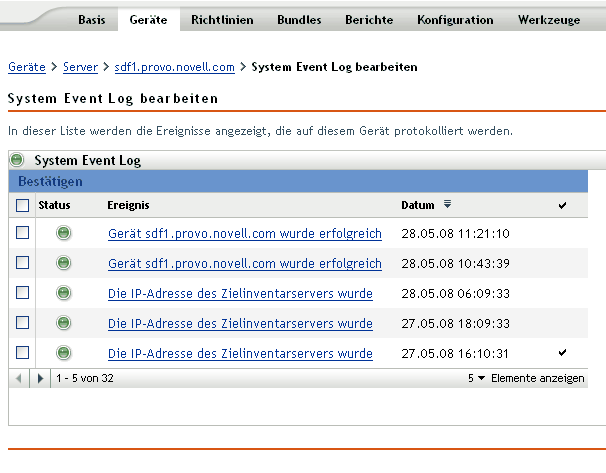Switch to the Basis tab
Image resolution: width=606 pixels, height=473 pixels.
(92, 20)
